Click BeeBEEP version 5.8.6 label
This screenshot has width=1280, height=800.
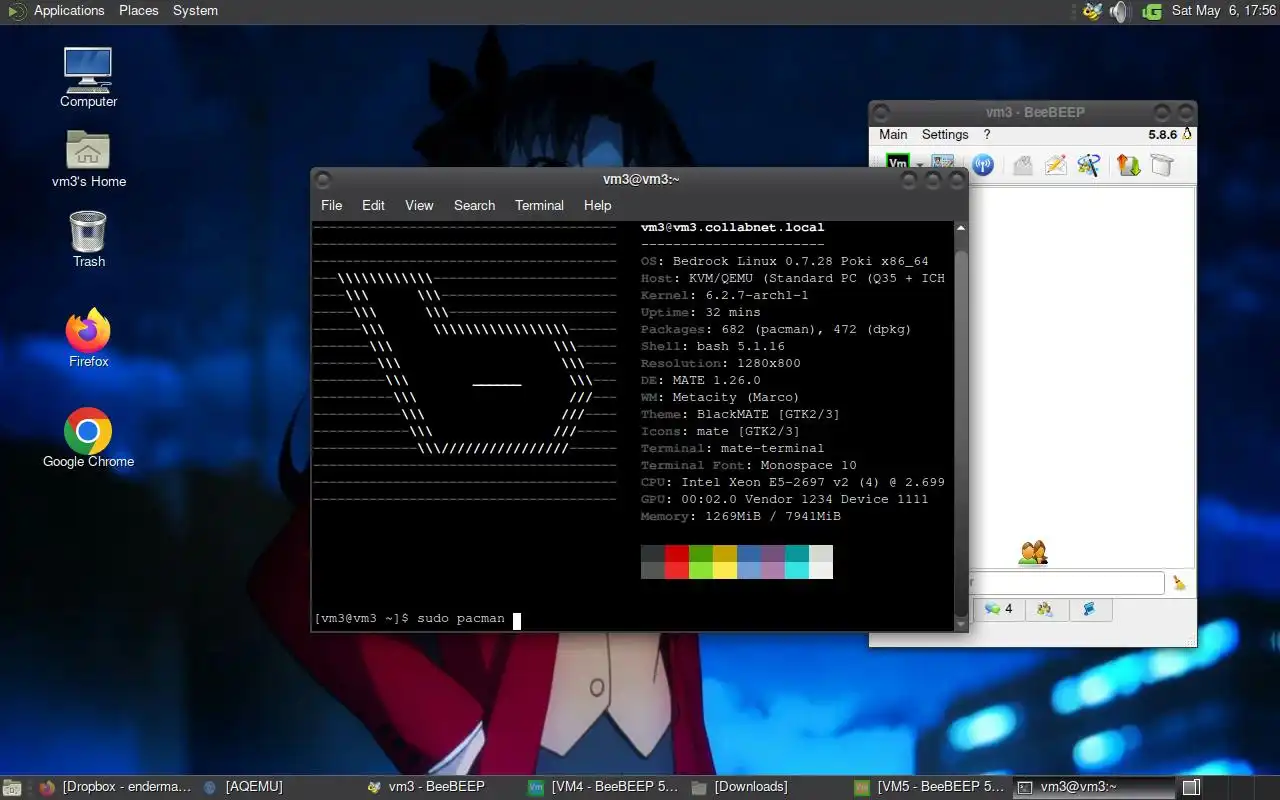1162,134
